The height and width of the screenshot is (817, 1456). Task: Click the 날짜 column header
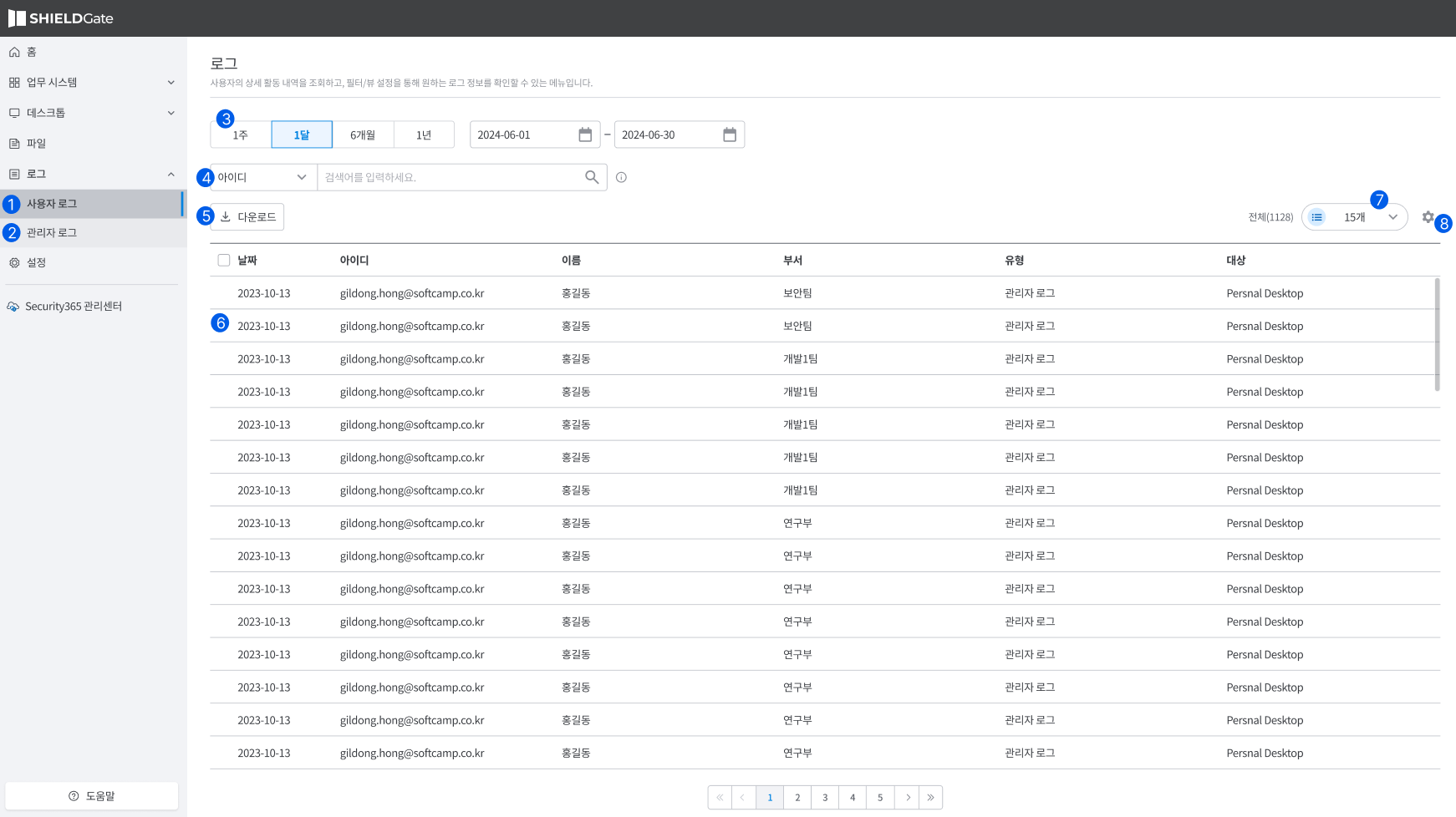[247, 261]
